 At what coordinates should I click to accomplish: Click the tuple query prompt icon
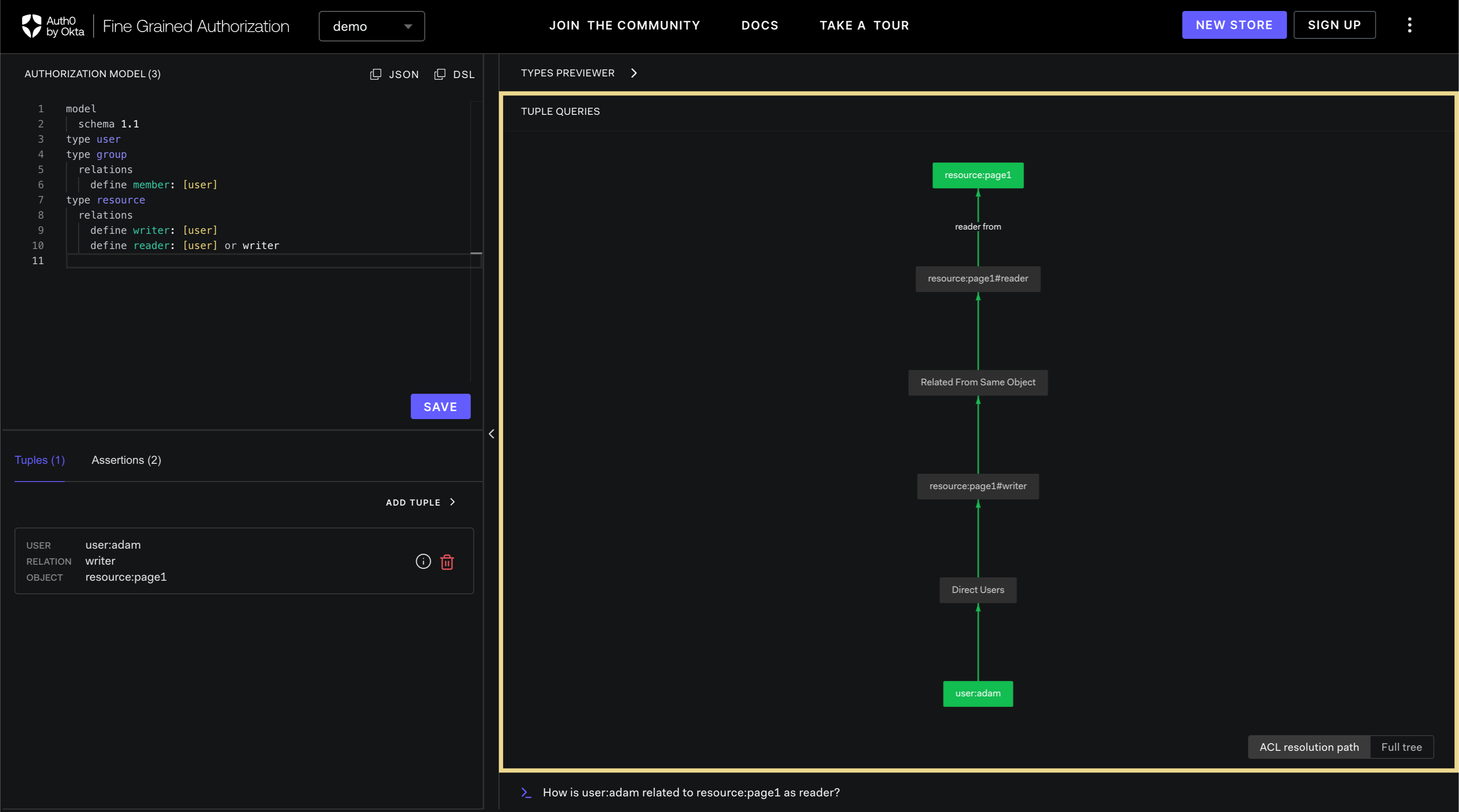pyautogui.click(x=525, y=792)
